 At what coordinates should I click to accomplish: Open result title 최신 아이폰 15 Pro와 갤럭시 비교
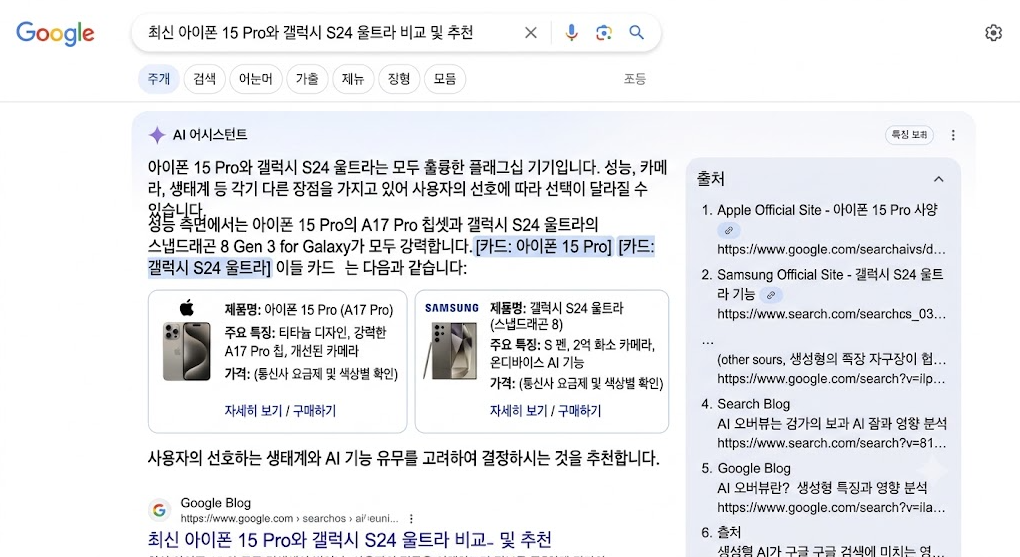tap(349, 539)
